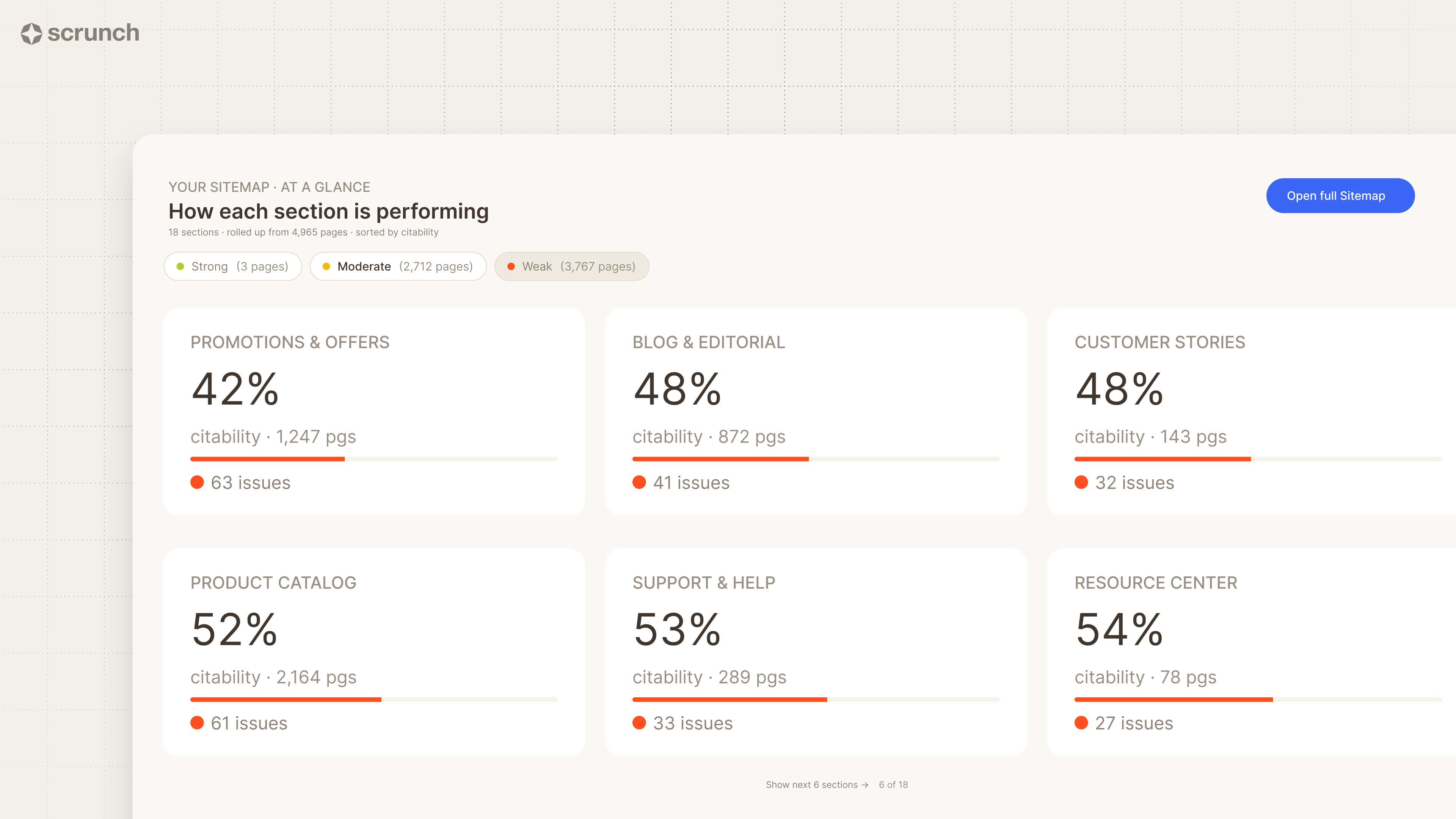Click the orange dot beside 41 issues
Screen dimensions: 1456x819
pos(639,482)
